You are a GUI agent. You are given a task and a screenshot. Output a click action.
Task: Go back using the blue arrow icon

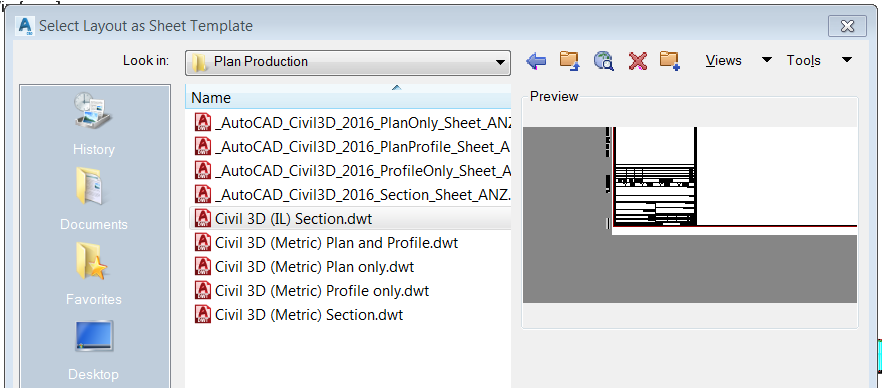(x=536, y=61)
